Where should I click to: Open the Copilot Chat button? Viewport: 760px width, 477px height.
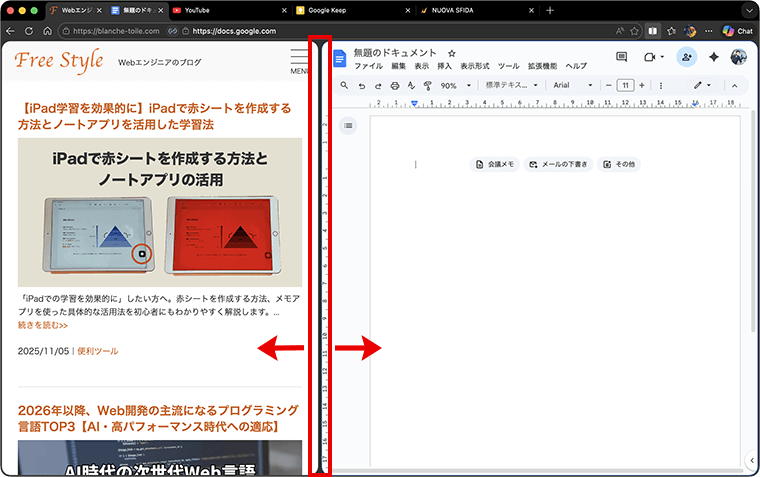coord(738,31)
